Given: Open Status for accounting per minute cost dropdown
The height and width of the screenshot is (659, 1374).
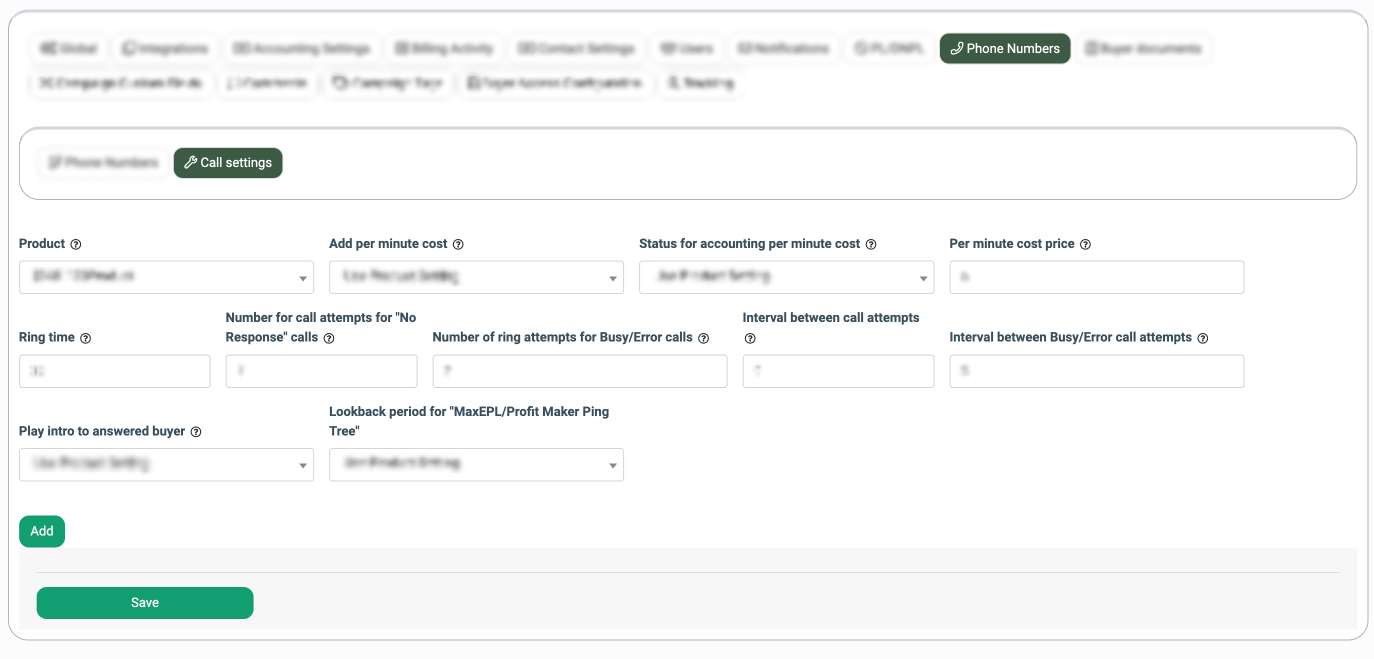Looking at the screenshot, I should 786,277.
